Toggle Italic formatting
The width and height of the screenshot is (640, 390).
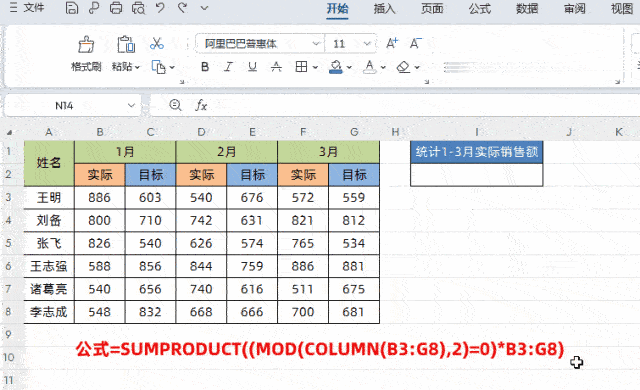[x=229, y=67]
